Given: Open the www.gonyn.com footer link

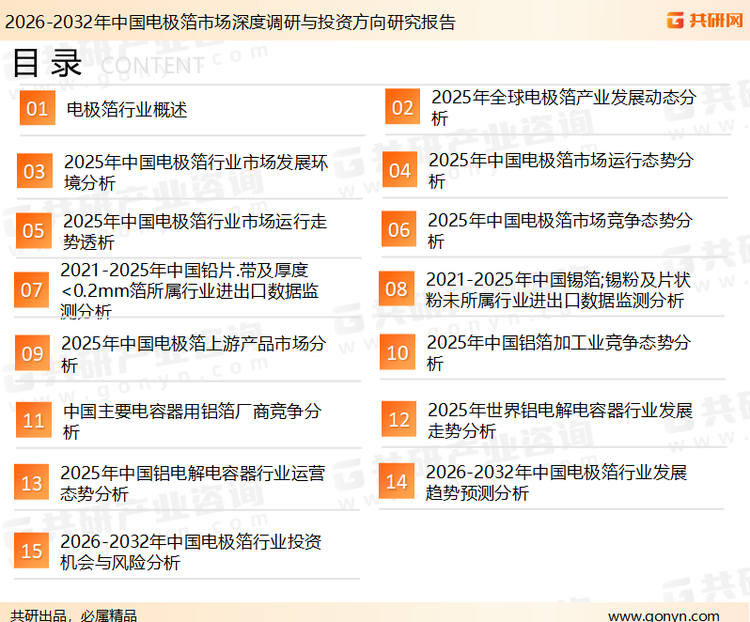Looking at the screenshot, I should tap(664, 616).
